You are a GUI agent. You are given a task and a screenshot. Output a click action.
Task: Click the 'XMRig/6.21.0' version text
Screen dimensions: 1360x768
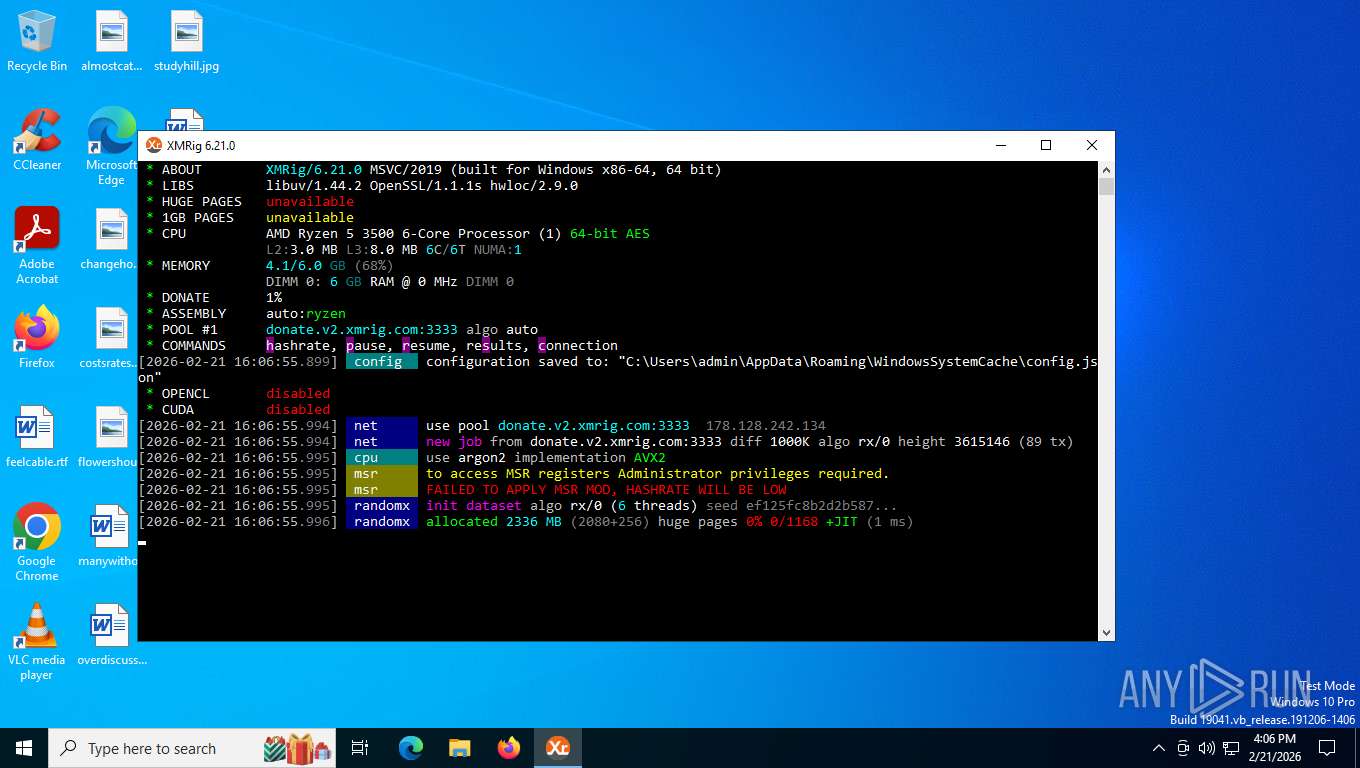click(x=314, y=169)
